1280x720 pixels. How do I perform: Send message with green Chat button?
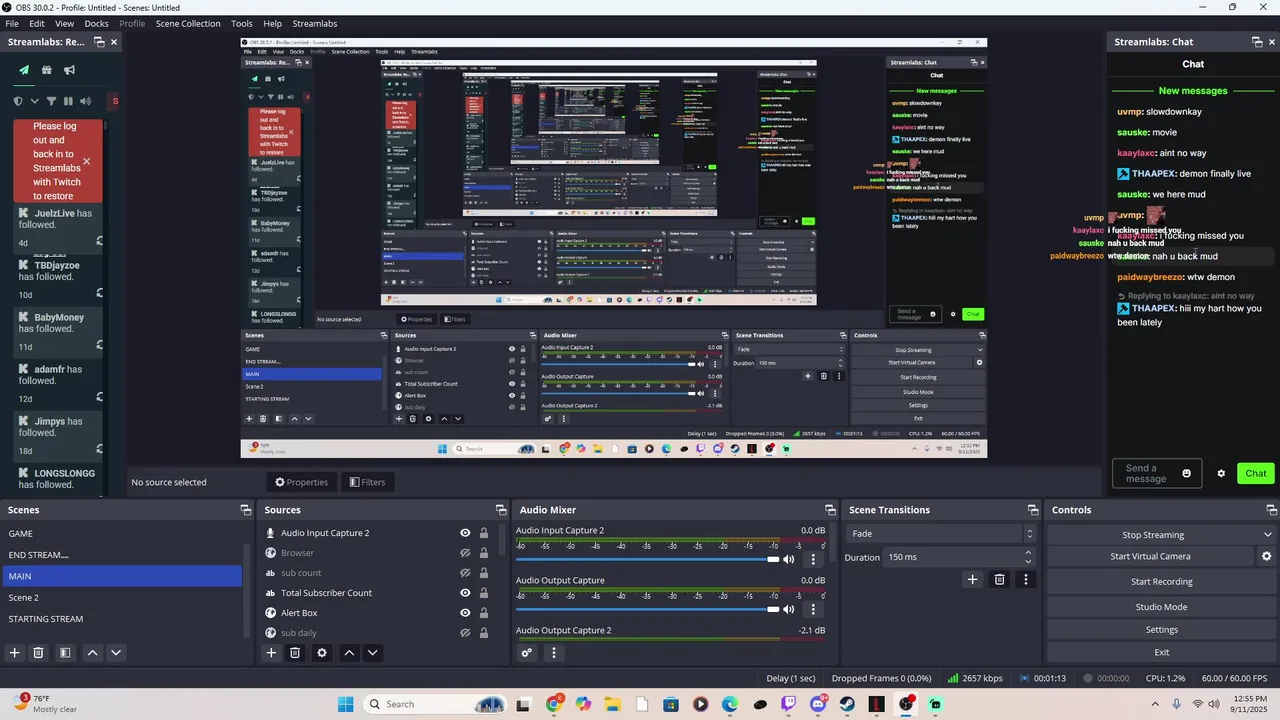[x=1256, y=474]
